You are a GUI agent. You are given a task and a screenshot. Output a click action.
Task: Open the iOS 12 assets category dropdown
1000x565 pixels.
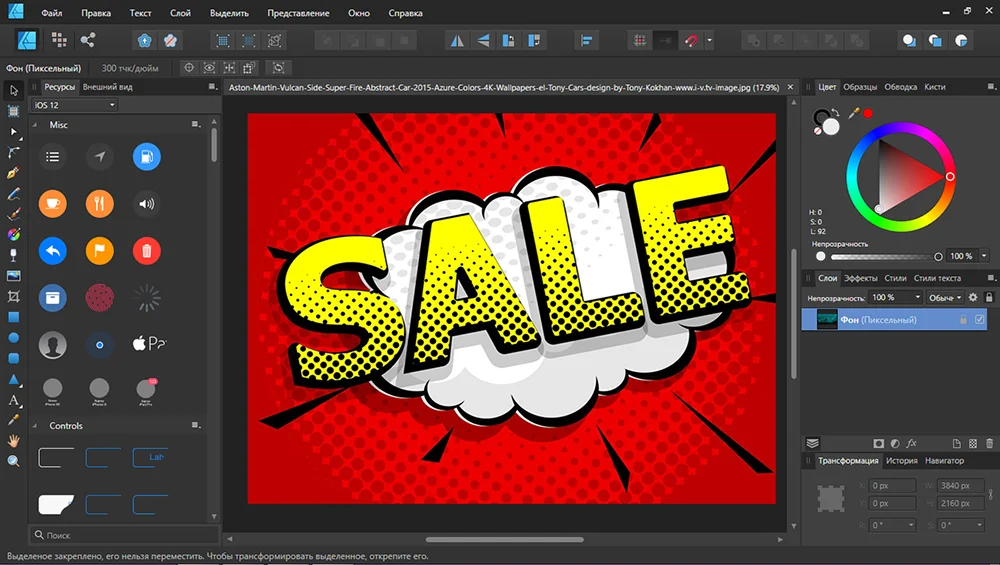point(76,105)
